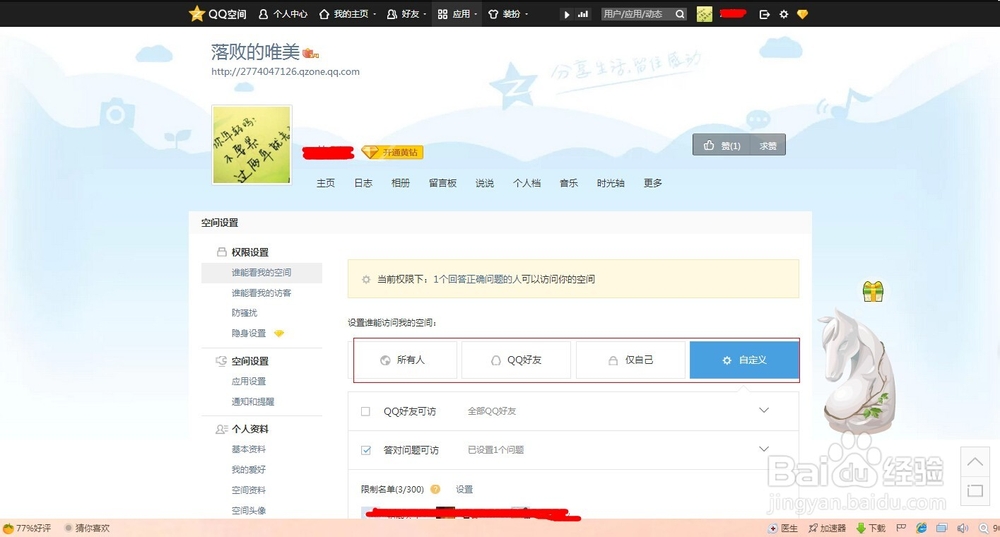Screen dimensions: 1000x537
Task: Click the 开通黄钻 button
Action: tap(392, 152)
